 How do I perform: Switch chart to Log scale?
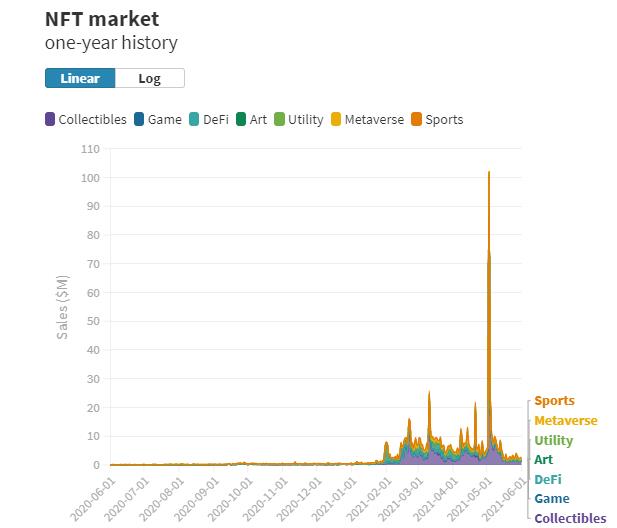point(149,79)
